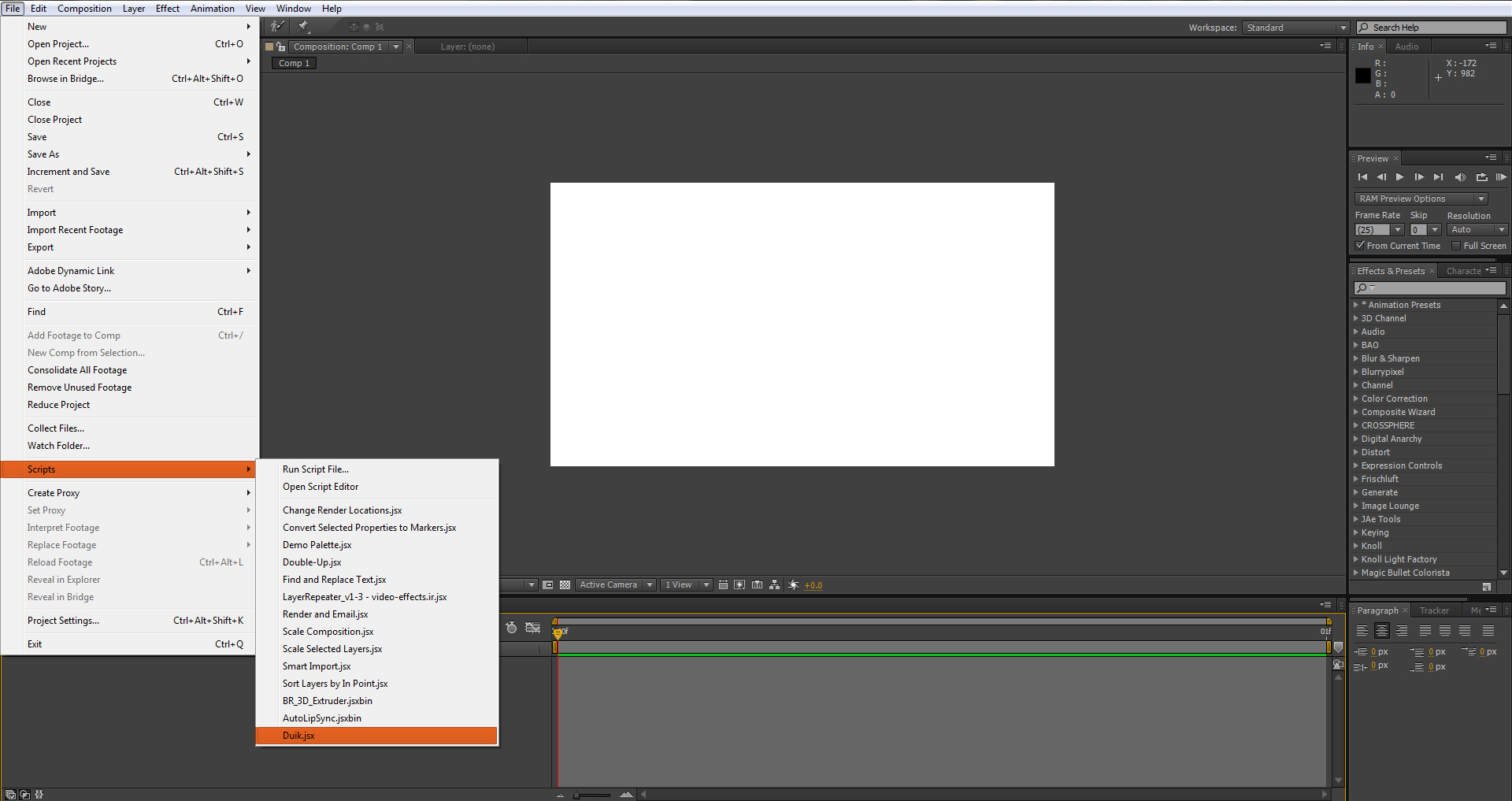Open the Workspace Standard dropdown
Screen dimensions: 1512x801
pyautogui.click(x=1296, y=28)
